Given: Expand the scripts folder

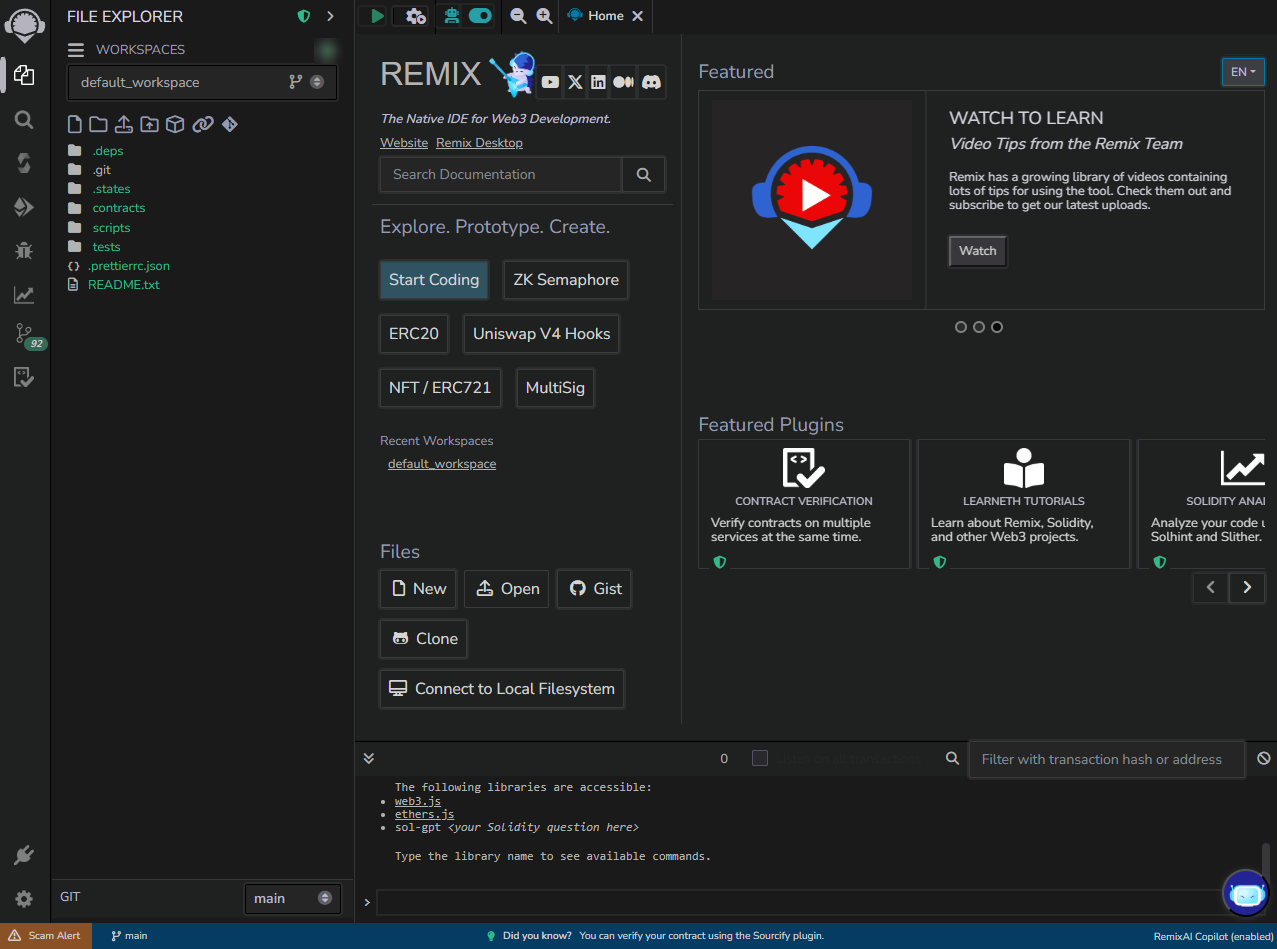Looking at the screenshot, I should (x=111, y=228).
